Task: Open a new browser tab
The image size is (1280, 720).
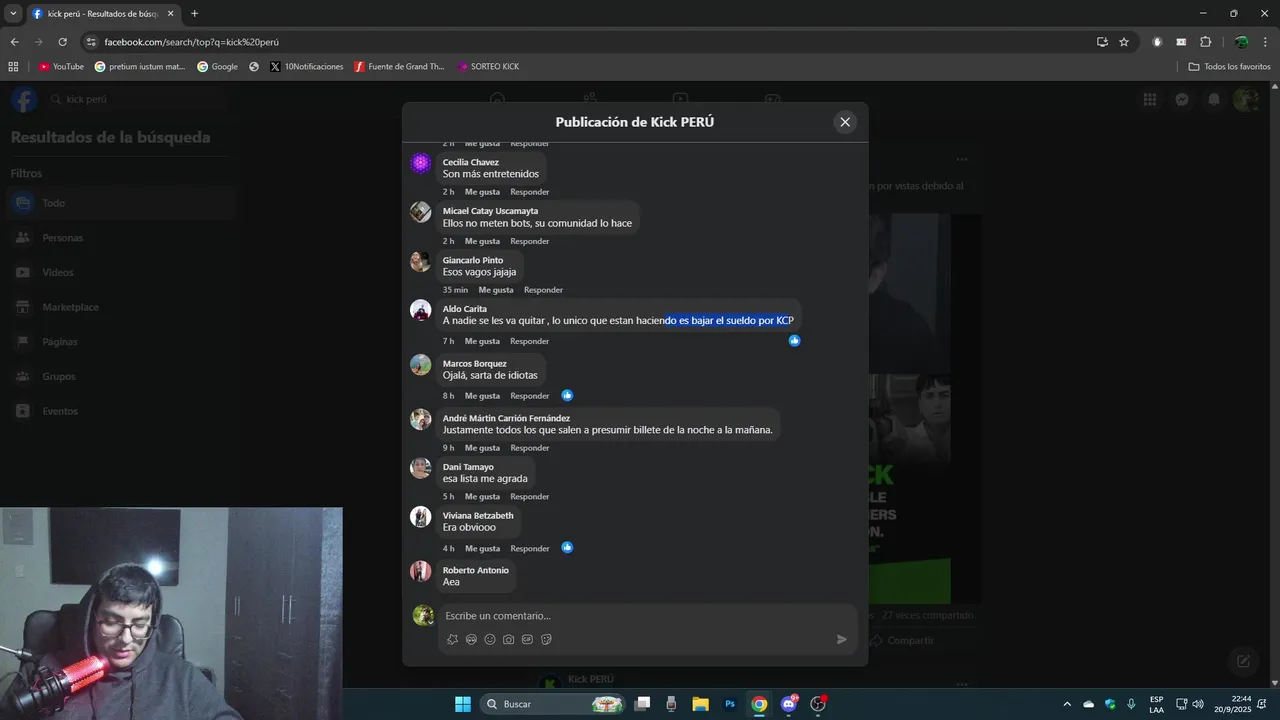Action: [194, 13]
